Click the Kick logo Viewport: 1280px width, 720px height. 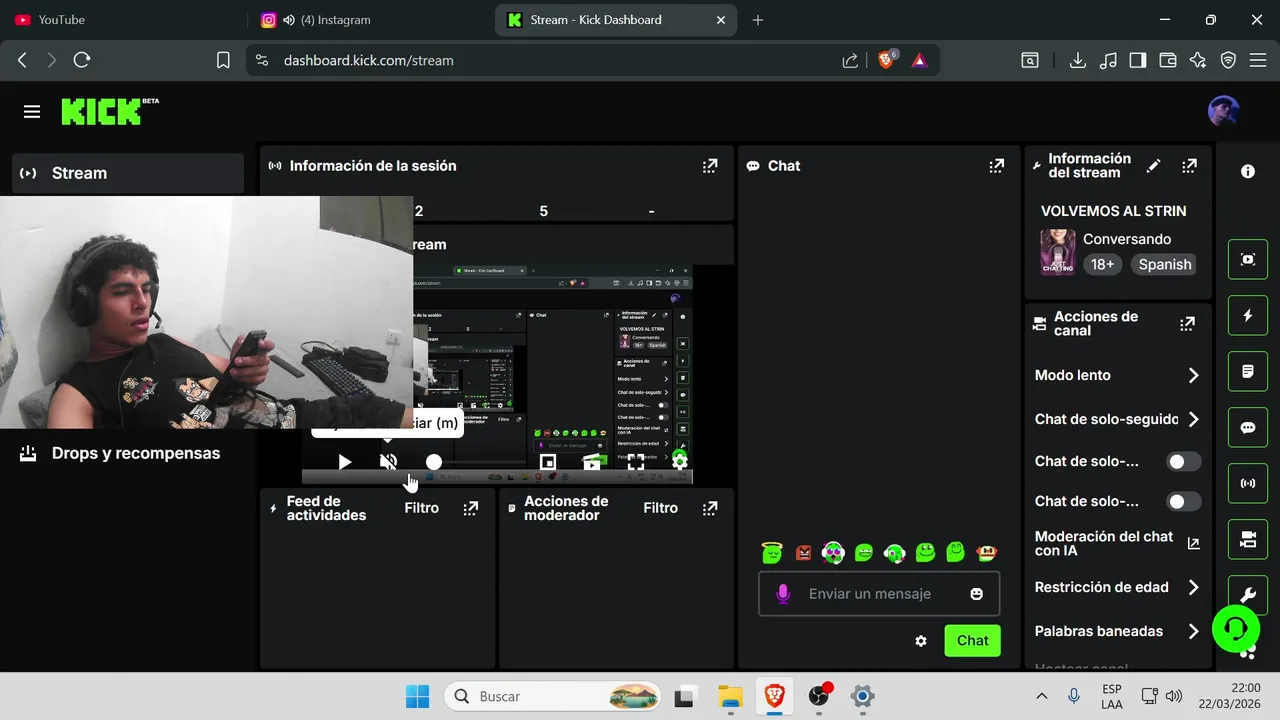click(x=109, y=111)
